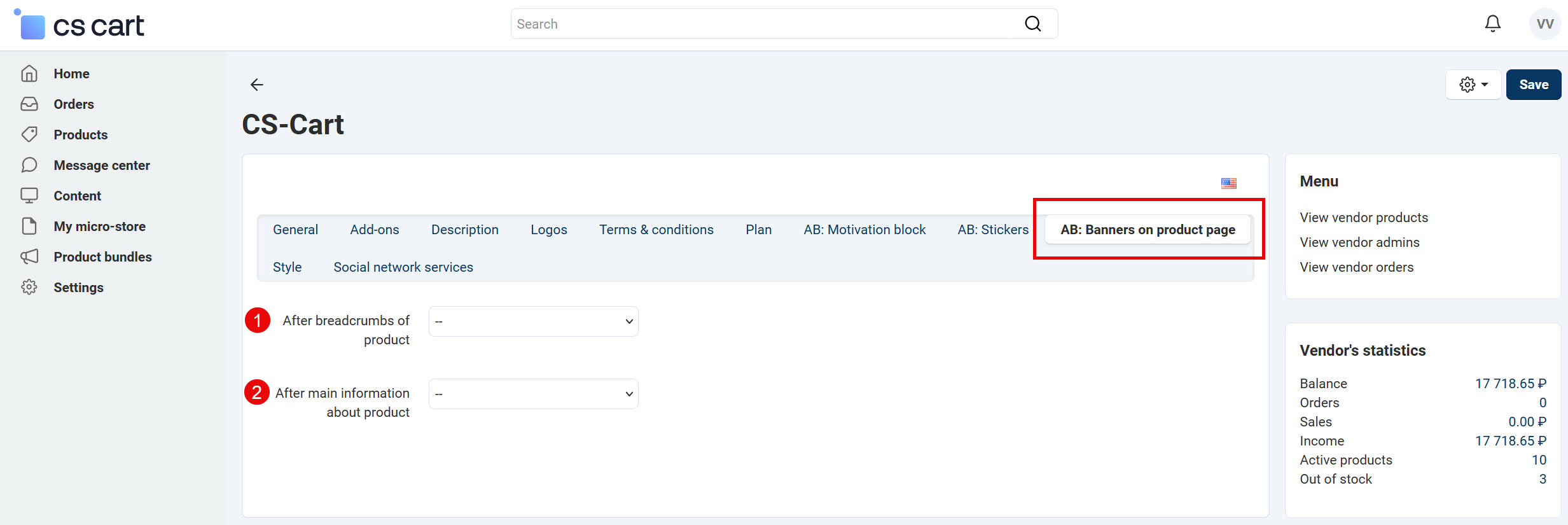Open the VV user avatar menu
The image size is (1568, 525).
pyautogui.click(x=1545, y=24)
